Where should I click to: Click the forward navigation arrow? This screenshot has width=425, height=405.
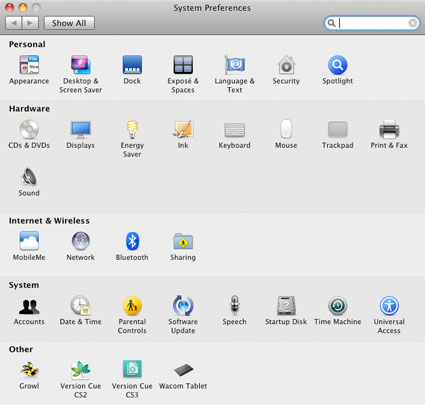click(30, 23)
